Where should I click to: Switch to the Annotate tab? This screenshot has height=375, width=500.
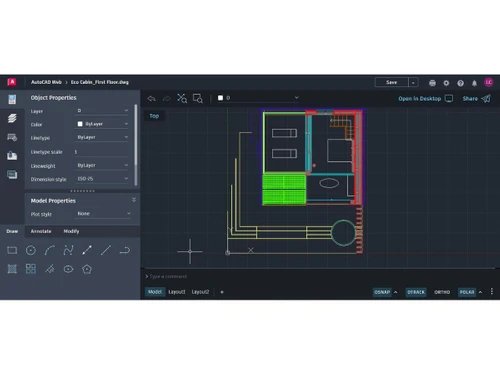(x=41, y=231)
